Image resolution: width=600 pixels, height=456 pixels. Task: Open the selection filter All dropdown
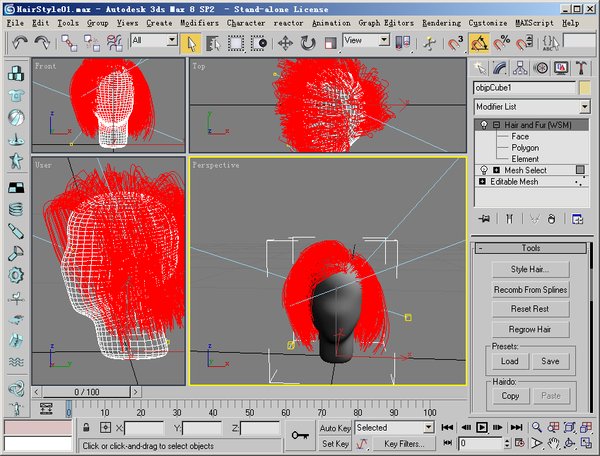click(x=153, y=41)
